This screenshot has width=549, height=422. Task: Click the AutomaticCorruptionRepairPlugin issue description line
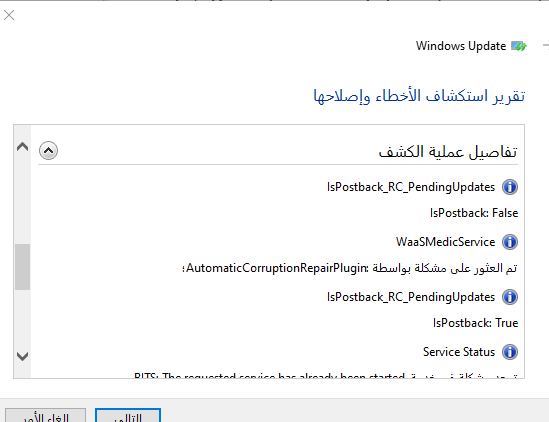click(350, 268)
